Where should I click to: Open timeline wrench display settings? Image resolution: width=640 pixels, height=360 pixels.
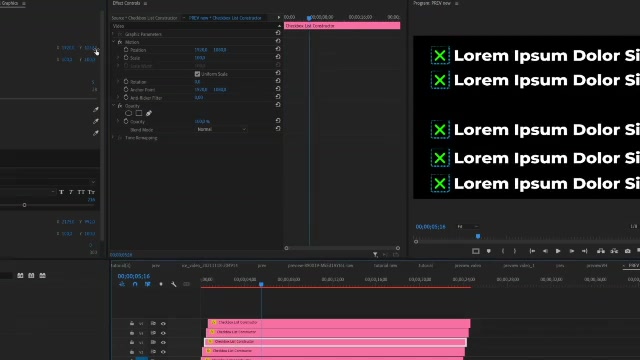[173, 284]
